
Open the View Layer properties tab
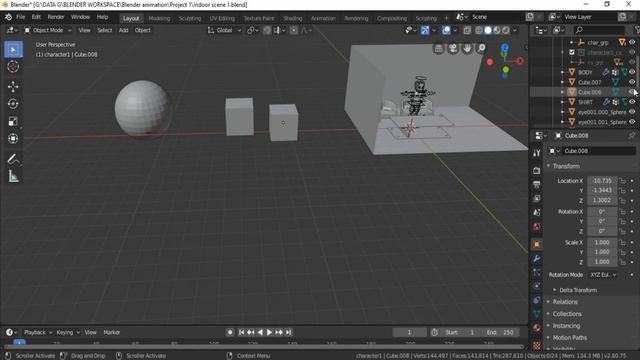pos(536,198)
